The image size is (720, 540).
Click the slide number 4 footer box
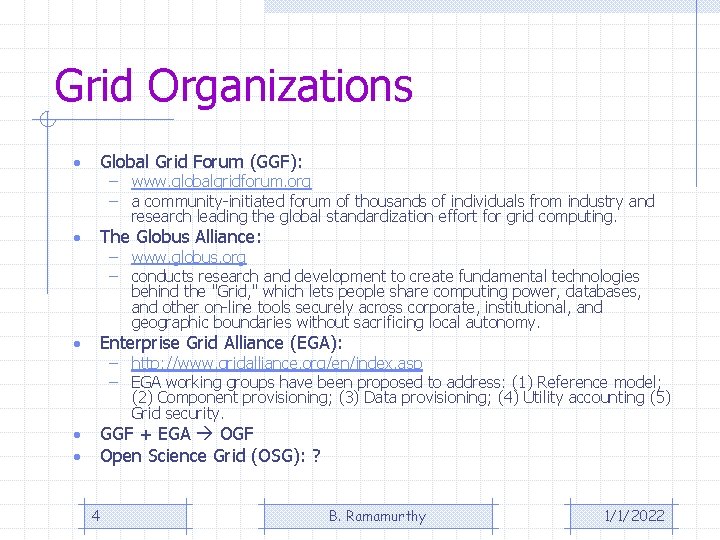tap(135, 516)
